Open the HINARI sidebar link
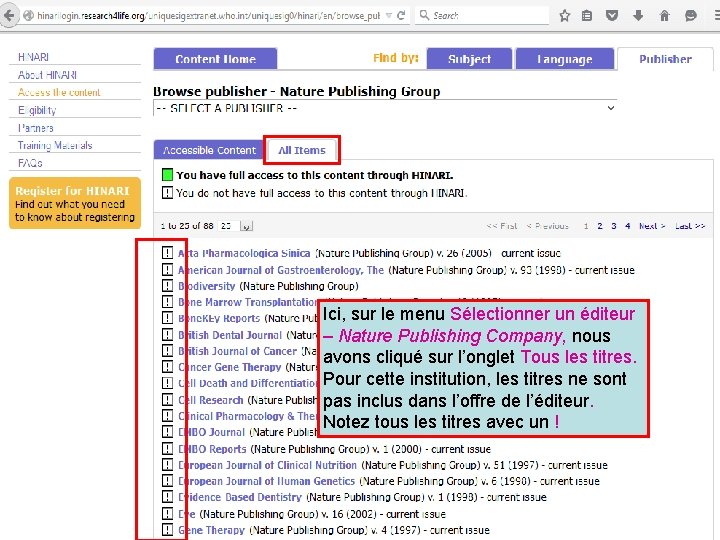The width and height of the screenshot is (720, 540). (x=33, y=57)
